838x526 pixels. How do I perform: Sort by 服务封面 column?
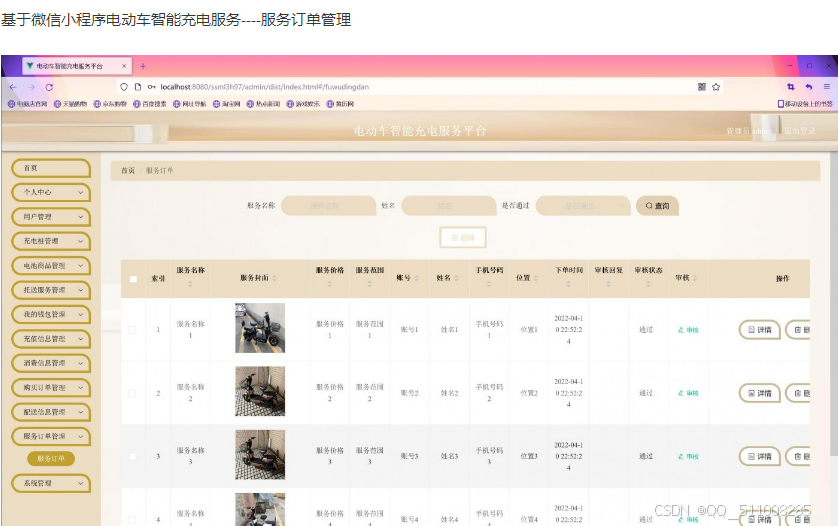point(274,278)
